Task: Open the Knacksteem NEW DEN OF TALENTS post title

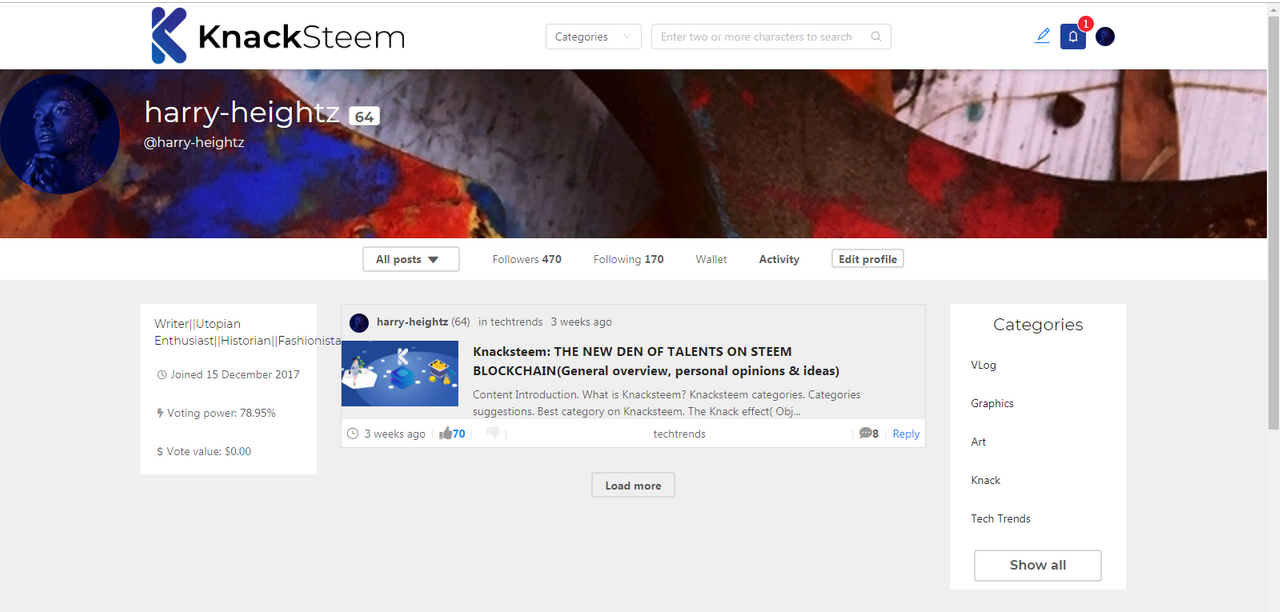Action: (x=656, y=361)
